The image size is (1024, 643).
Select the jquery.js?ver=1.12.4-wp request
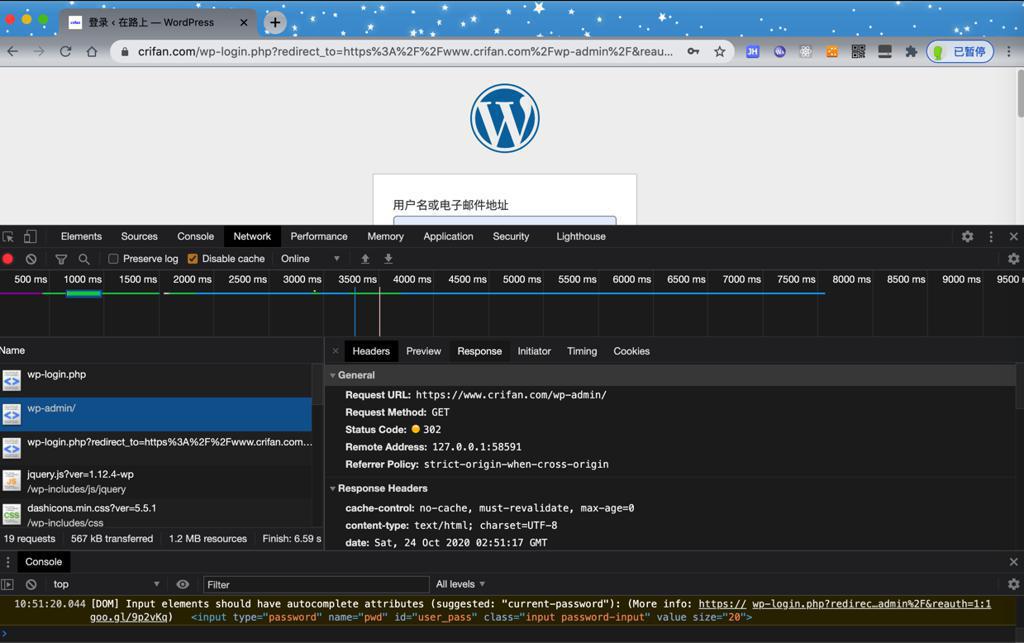point(156,482)
